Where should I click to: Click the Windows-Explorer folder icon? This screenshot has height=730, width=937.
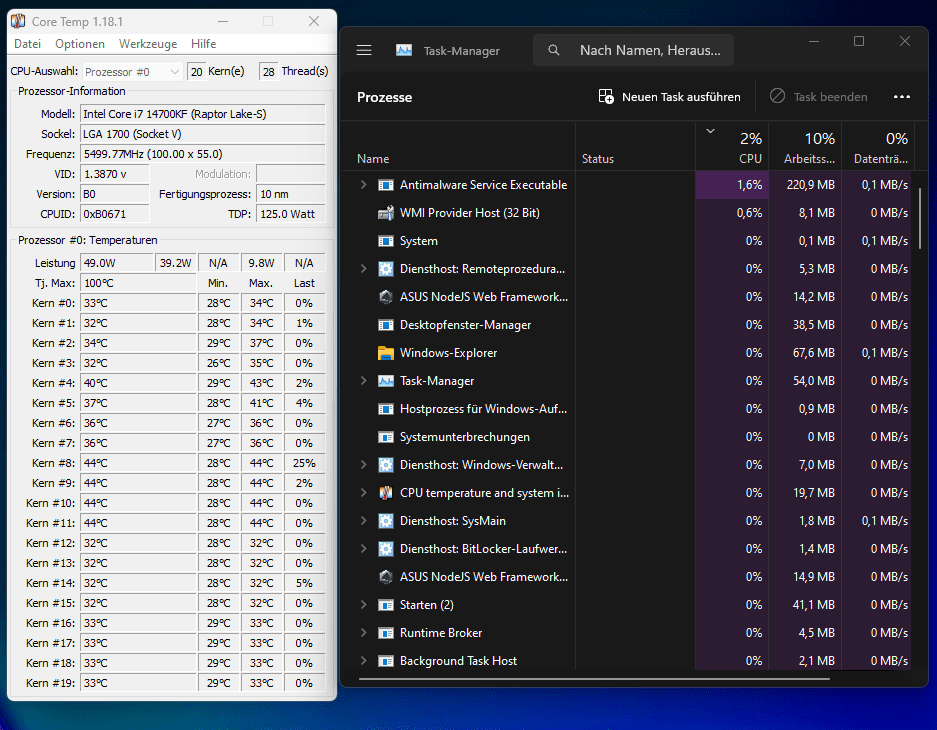coord(386,353)
